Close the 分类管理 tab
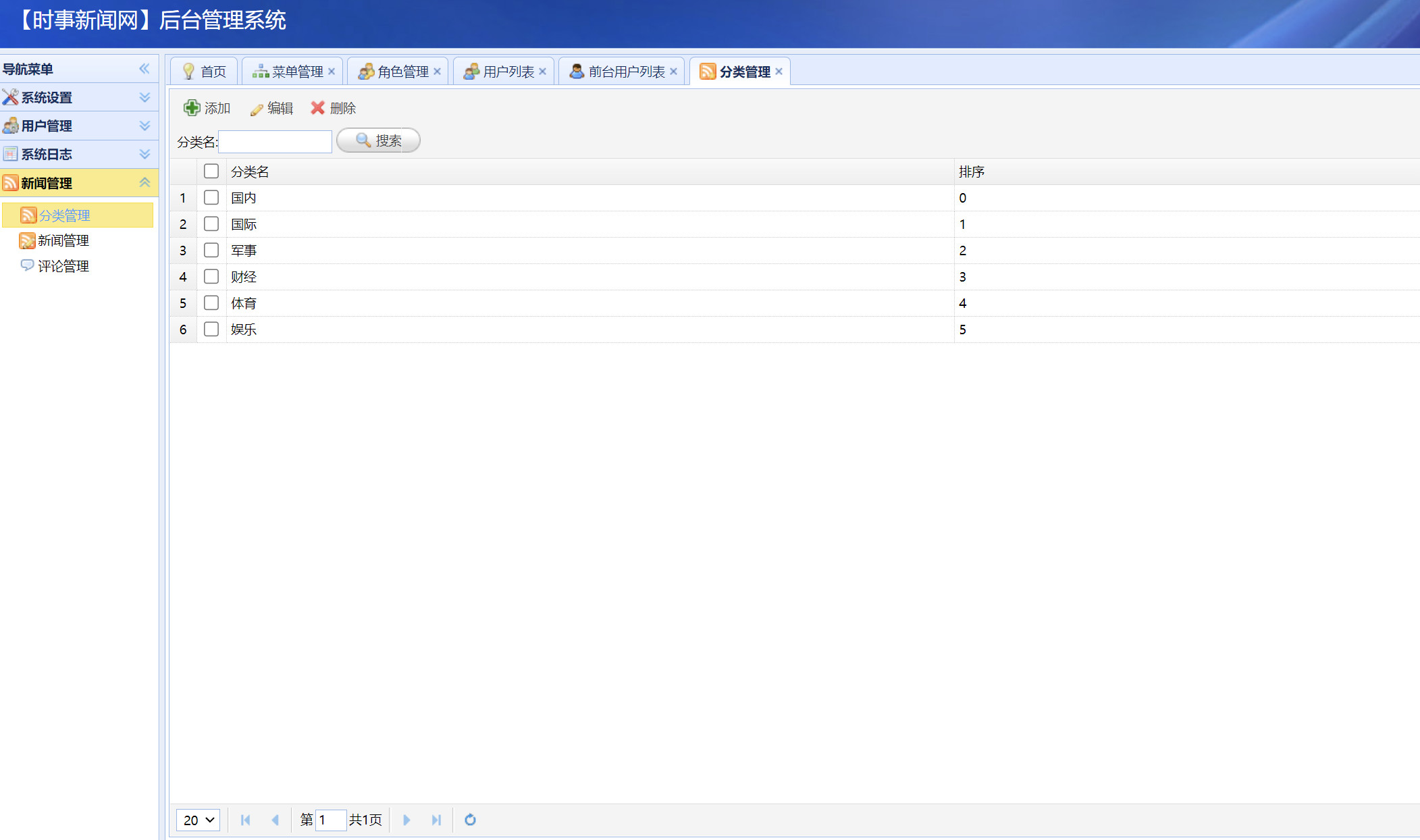The image size is (1420, 840). coord(779,72)
